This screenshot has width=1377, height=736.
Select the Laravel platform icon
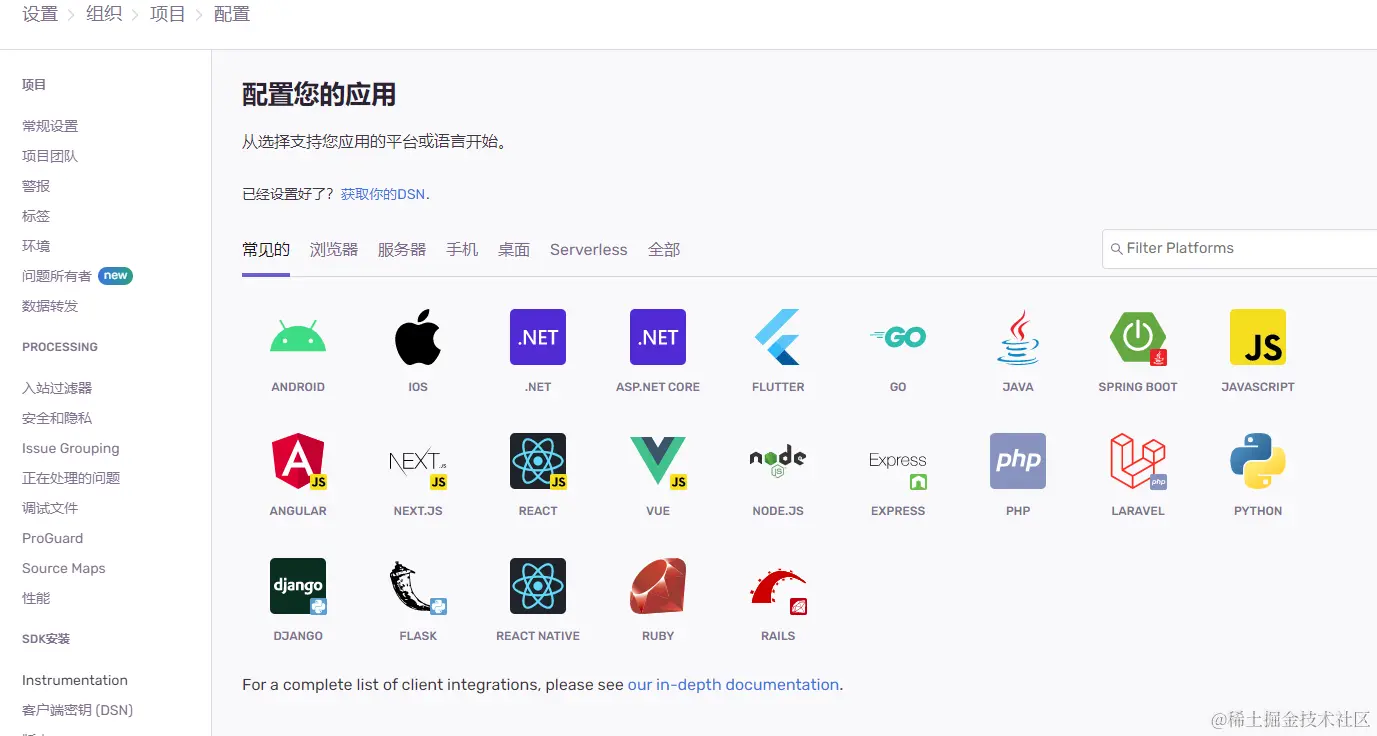tap(1138, 461)
